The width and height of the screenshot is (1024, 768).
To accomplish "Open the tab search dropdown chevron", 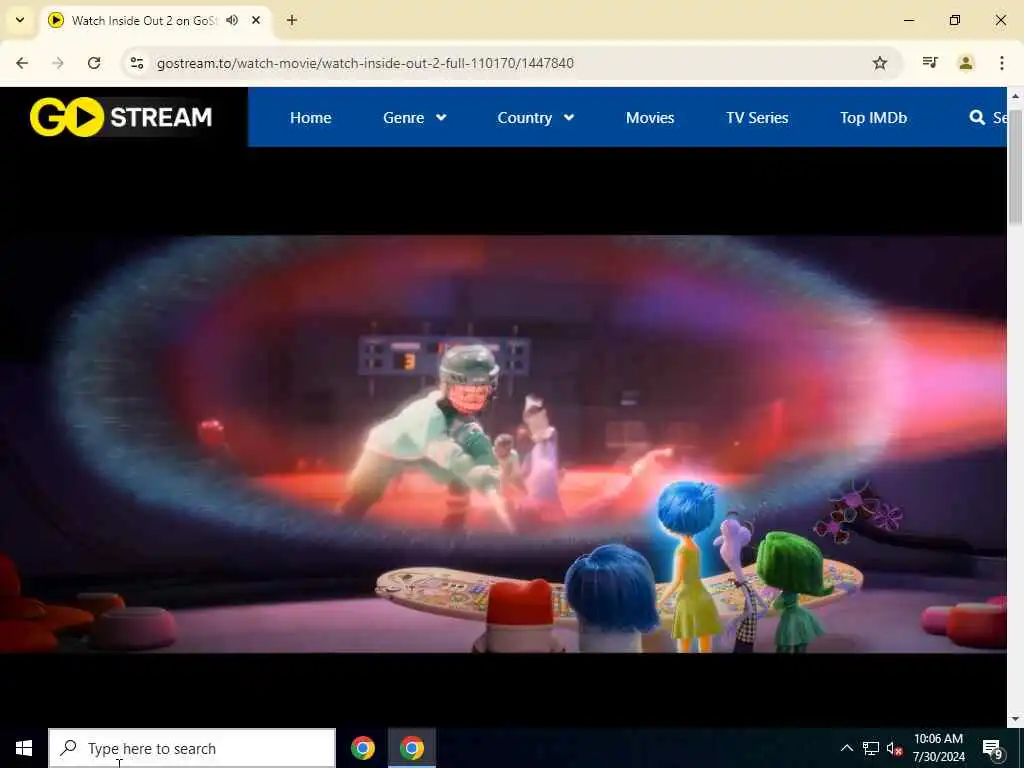I will (20, 20).
